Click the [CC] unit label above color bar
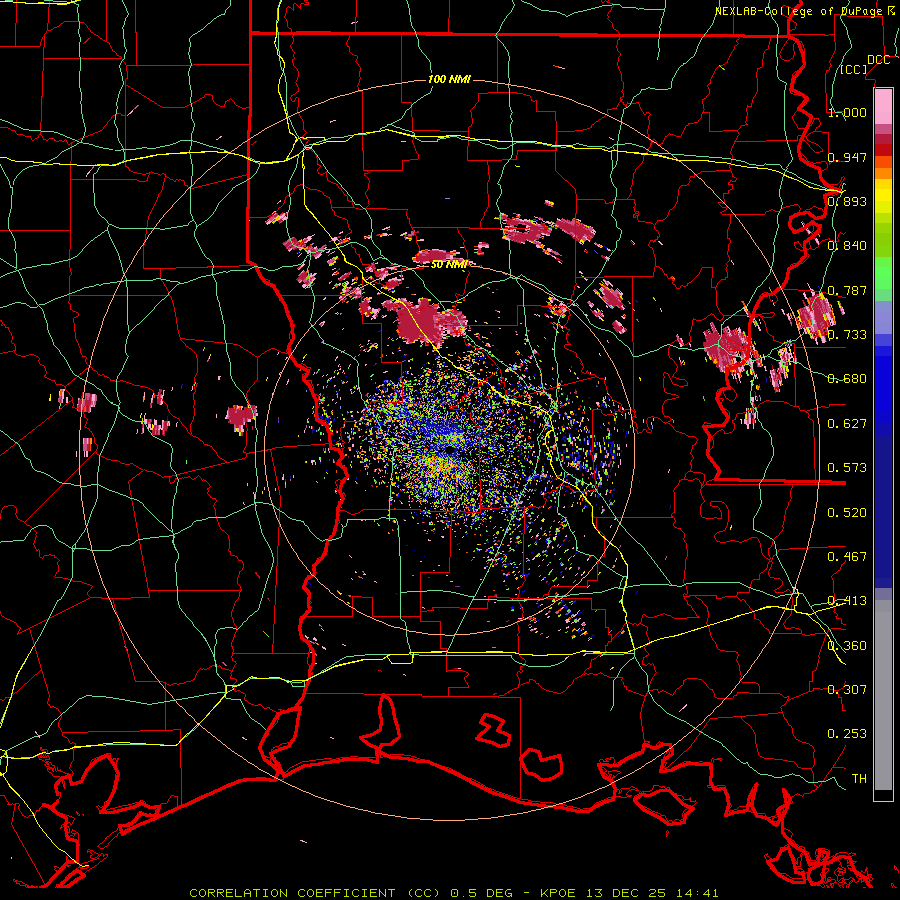Image resolution: width=900 pixels, height=900 pixels. pyautogui.click(x=854, y=70)
